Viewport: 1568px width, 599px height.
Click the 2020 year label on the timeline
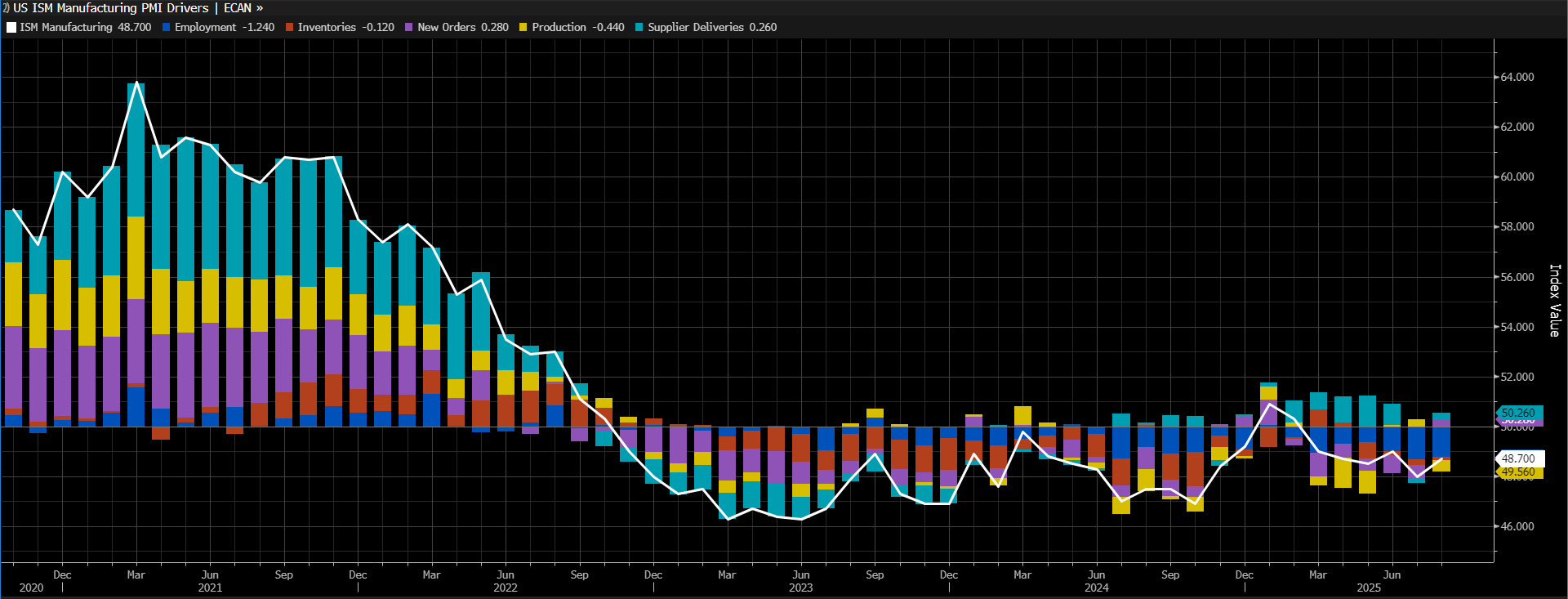point(31,588)
